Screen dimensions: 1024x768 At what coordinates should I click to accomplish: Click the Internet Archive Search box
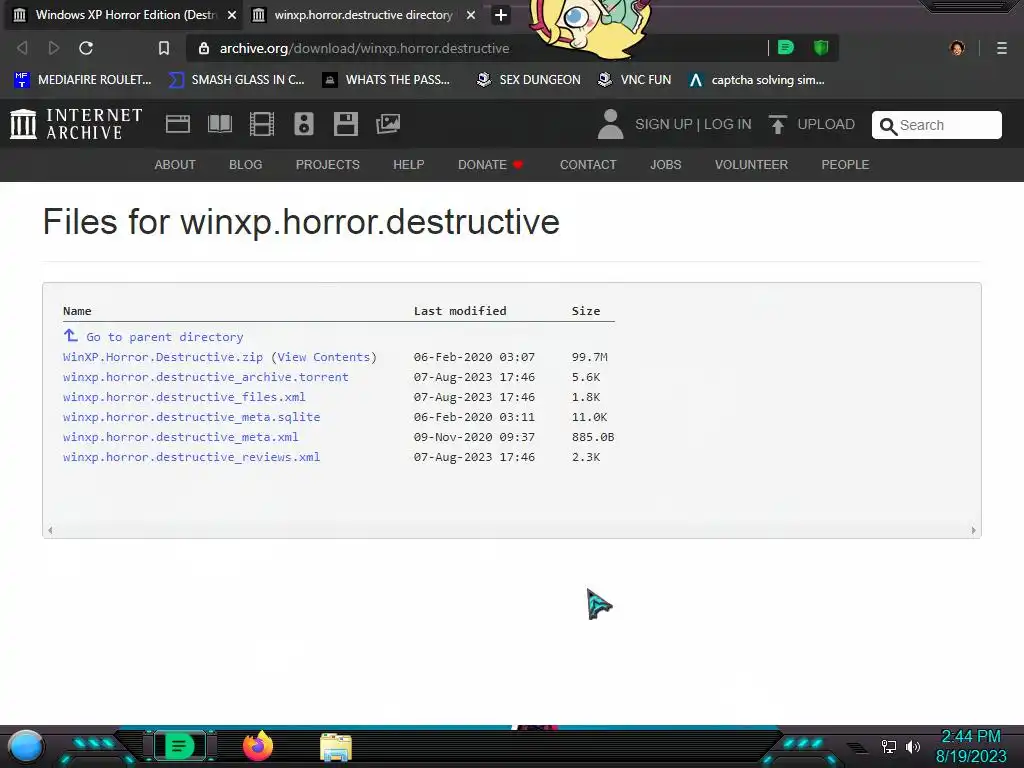point(936,125)
